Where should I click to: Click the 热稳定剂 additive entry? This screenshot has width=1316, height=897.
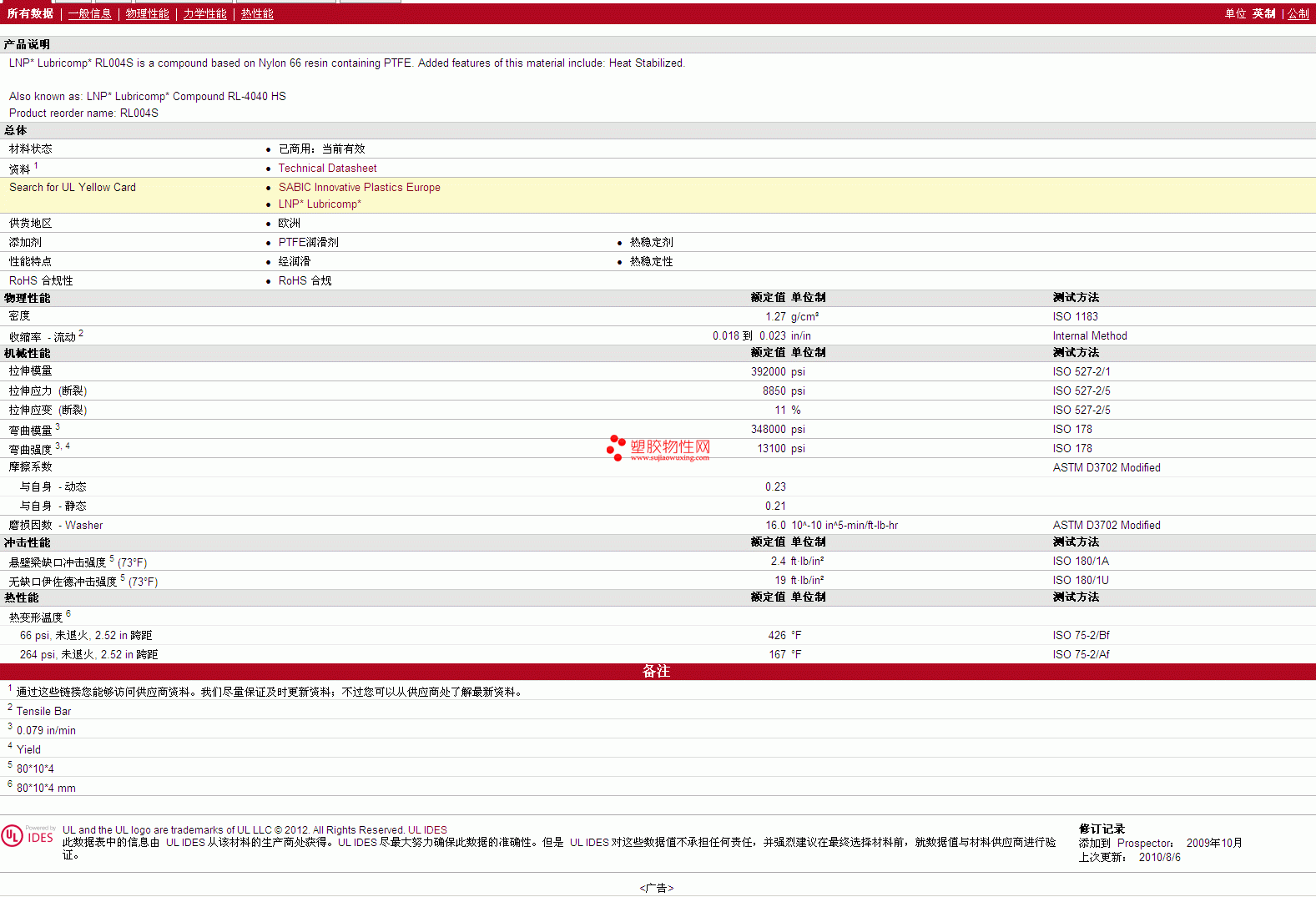(652, 242)
